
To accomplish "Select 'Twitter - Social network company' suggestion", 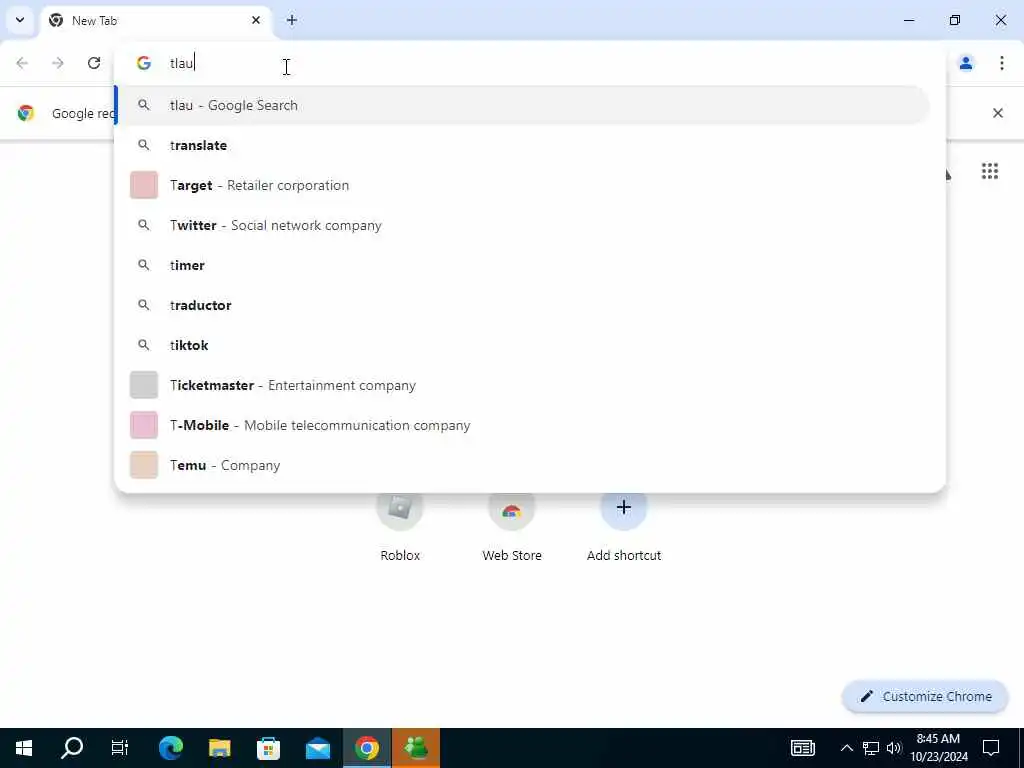I will point(522,225).
